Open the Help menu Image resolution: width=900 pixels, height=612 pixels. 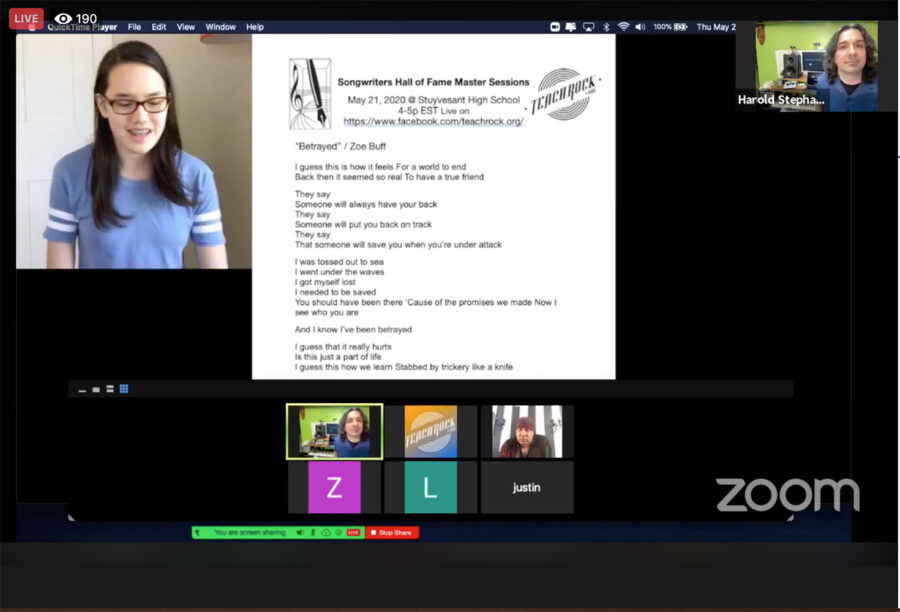pos(255,27)
